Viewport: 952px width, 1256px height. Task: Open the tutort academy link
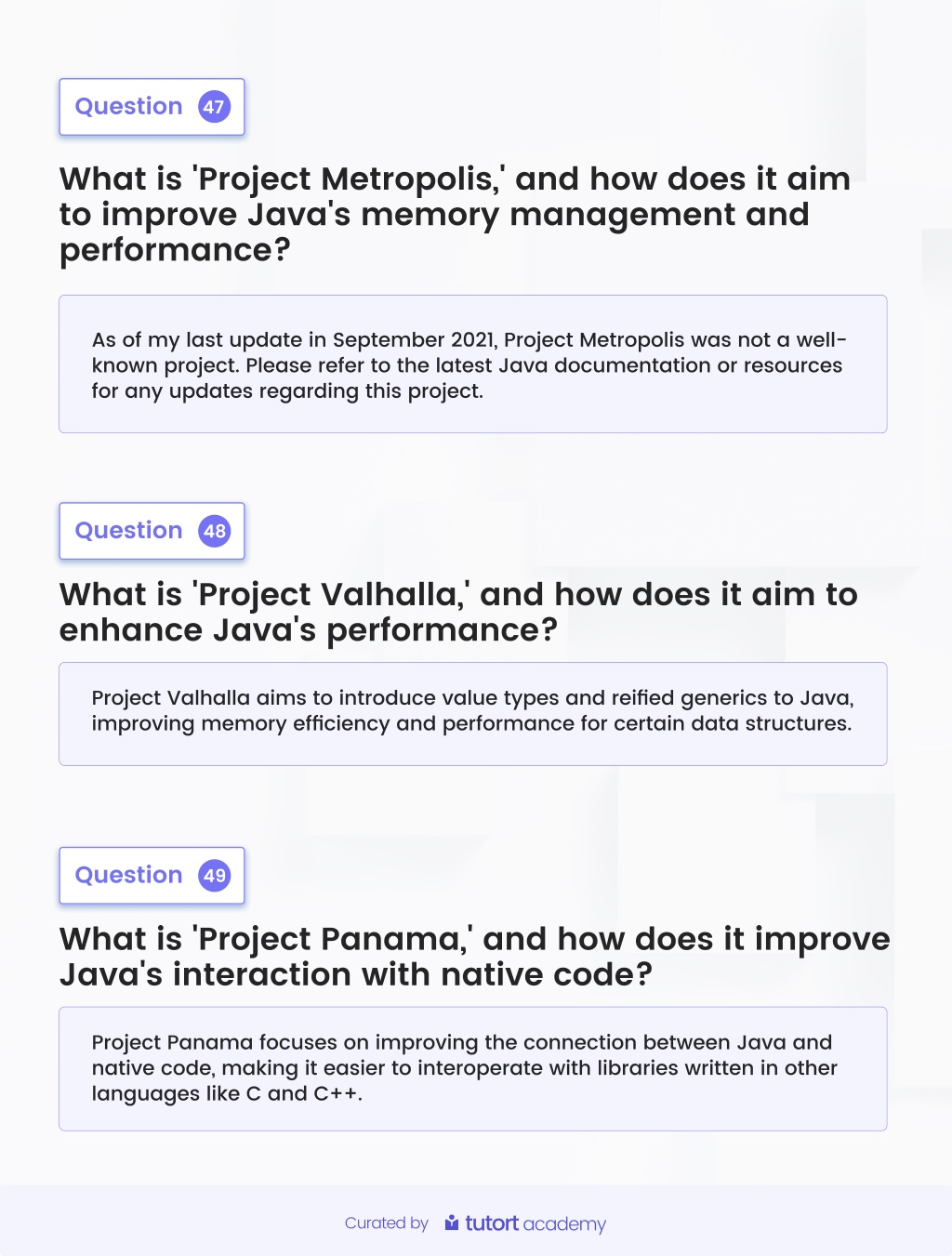(x=525, y=1223)
